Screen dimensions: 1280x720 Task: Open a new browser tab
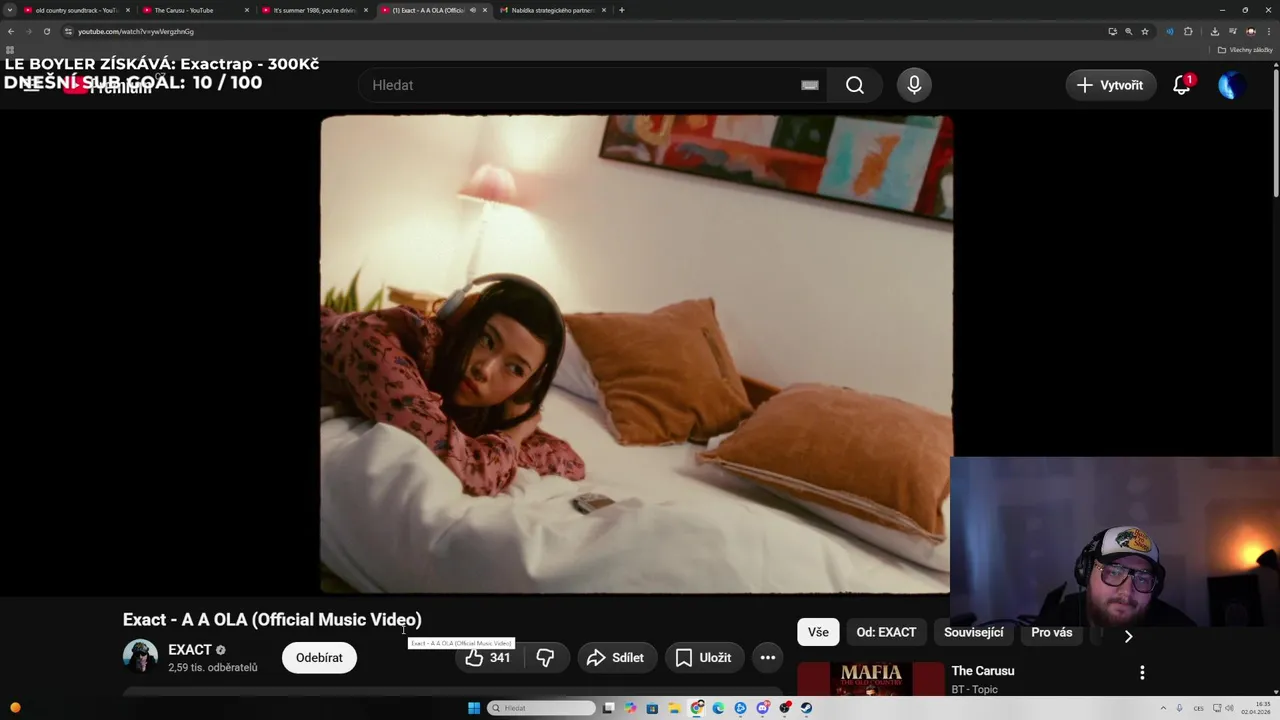[x=622, y=10]
